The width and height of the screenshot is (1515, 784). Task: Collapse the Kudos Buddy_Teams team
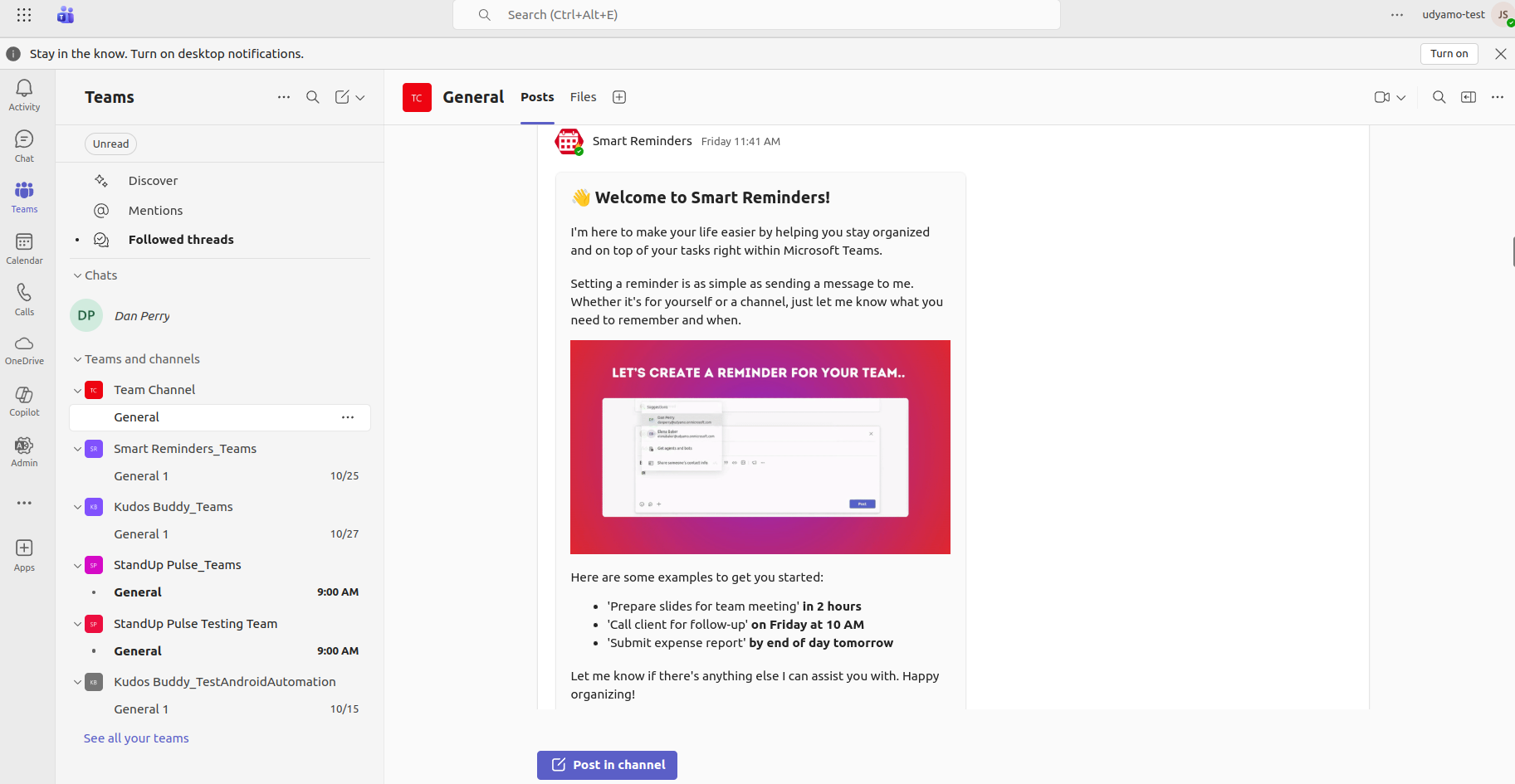(x=78, y=507)
